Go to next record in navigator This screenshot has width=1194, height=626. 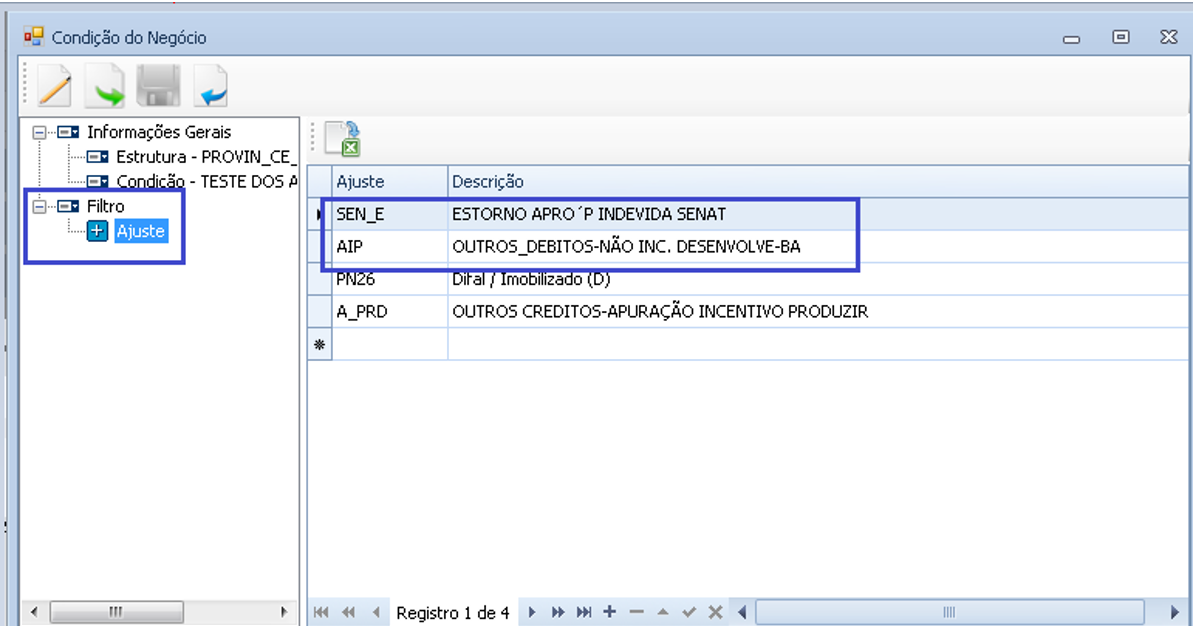tap(532, 612)
